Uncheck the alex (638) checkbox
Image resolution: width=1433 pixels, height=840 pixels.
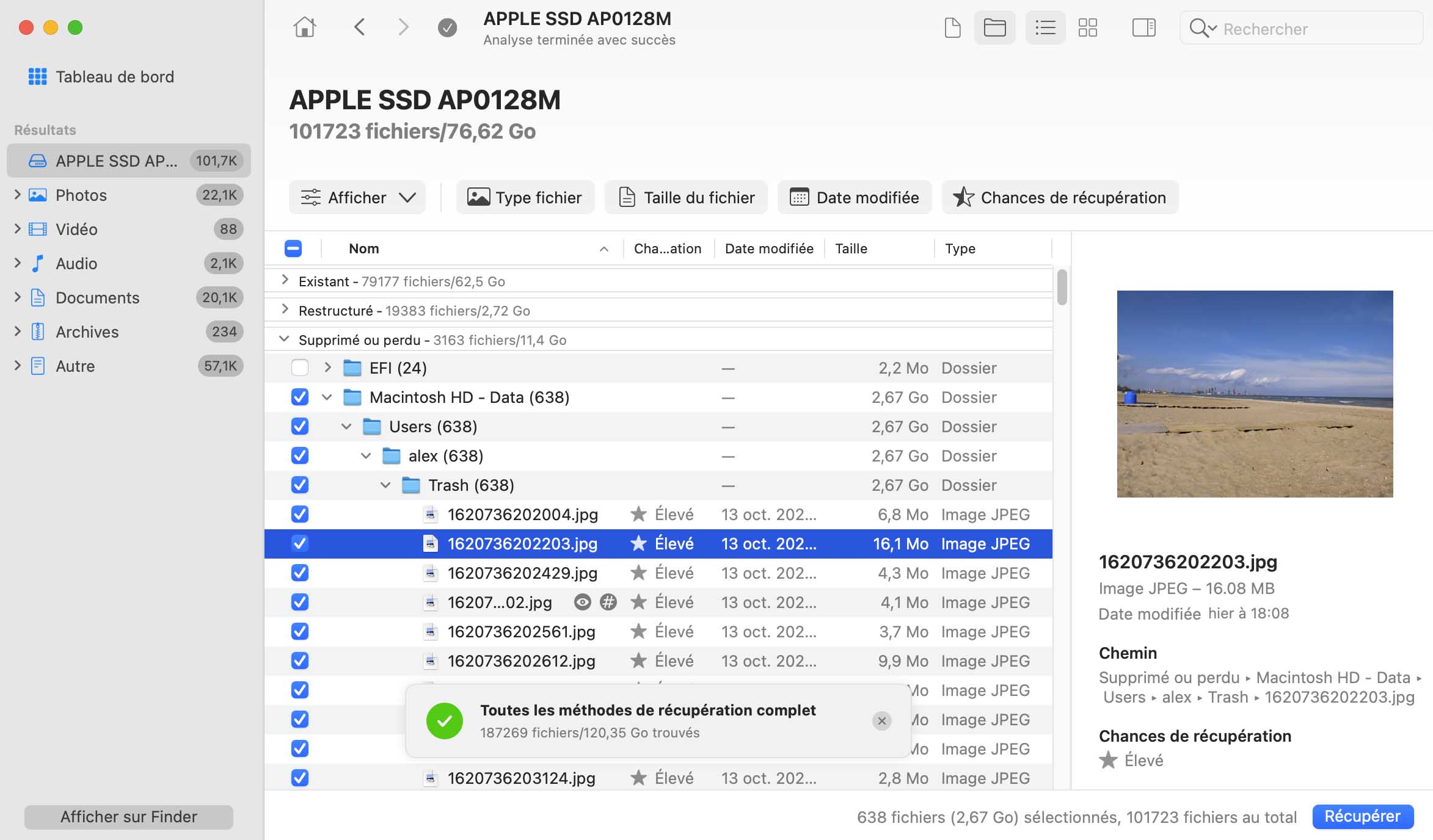(x=300, y=455)
